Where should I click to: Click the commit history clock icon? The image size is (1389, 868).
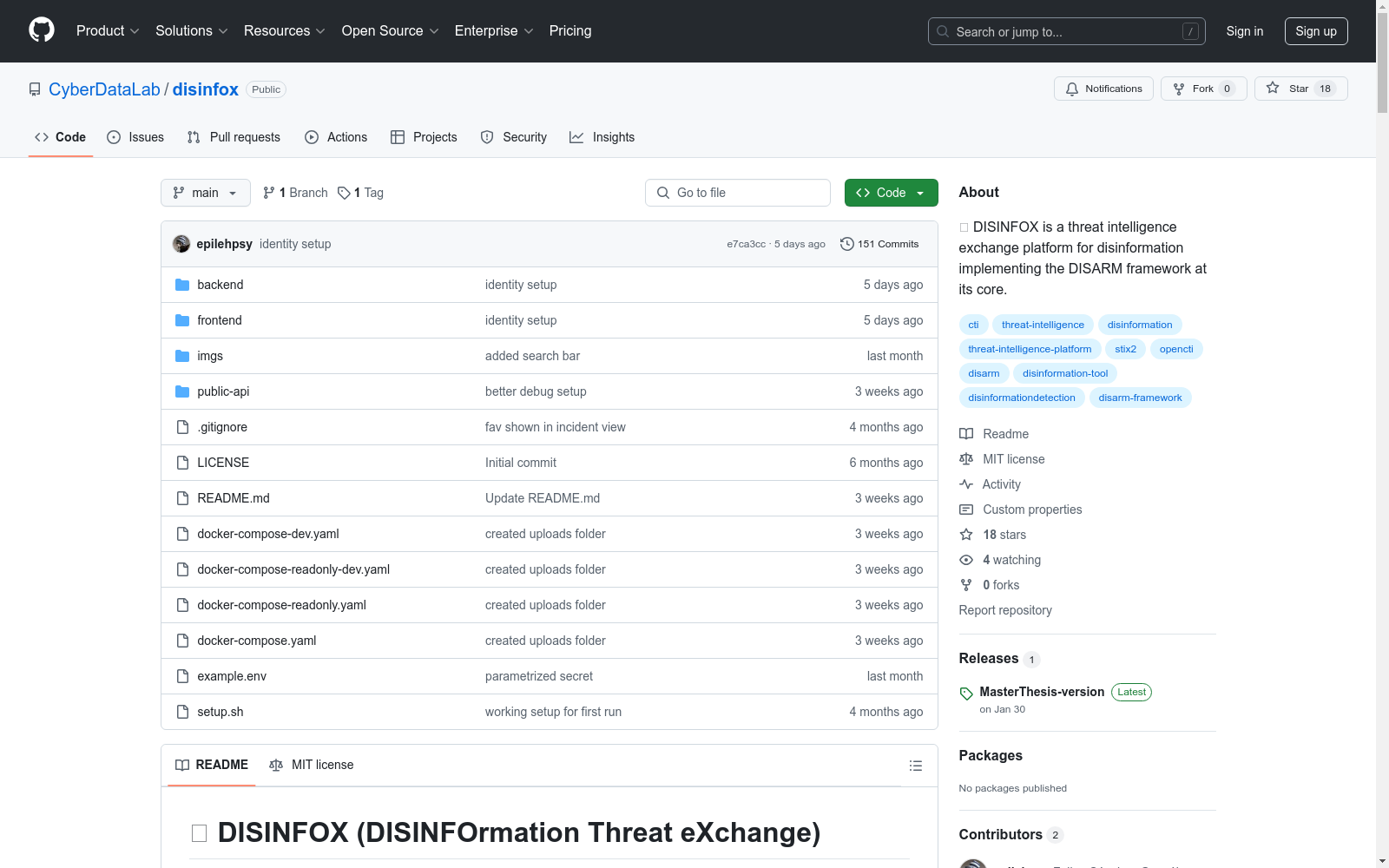coord(847,244)
